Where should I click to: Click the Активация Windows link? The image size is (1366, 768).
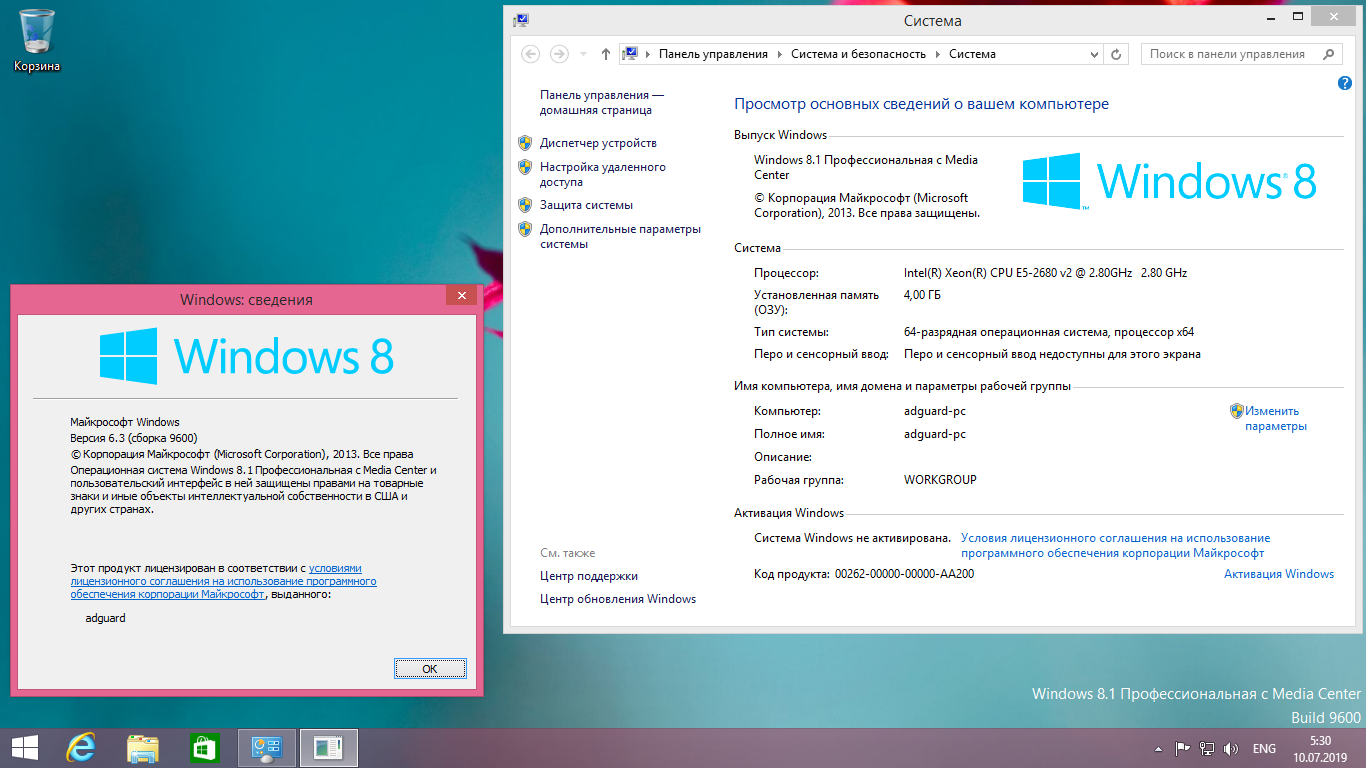point(1279,574)
